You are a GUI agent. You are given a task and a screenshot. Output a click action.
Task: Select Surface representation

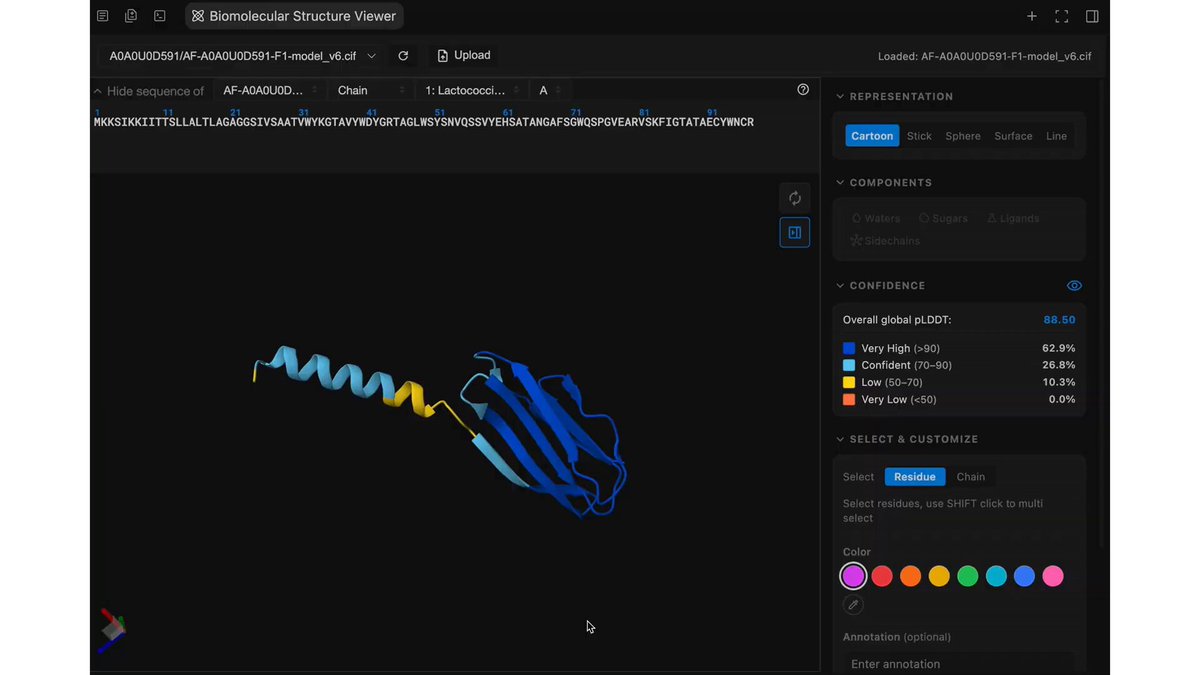point(1013,136)
